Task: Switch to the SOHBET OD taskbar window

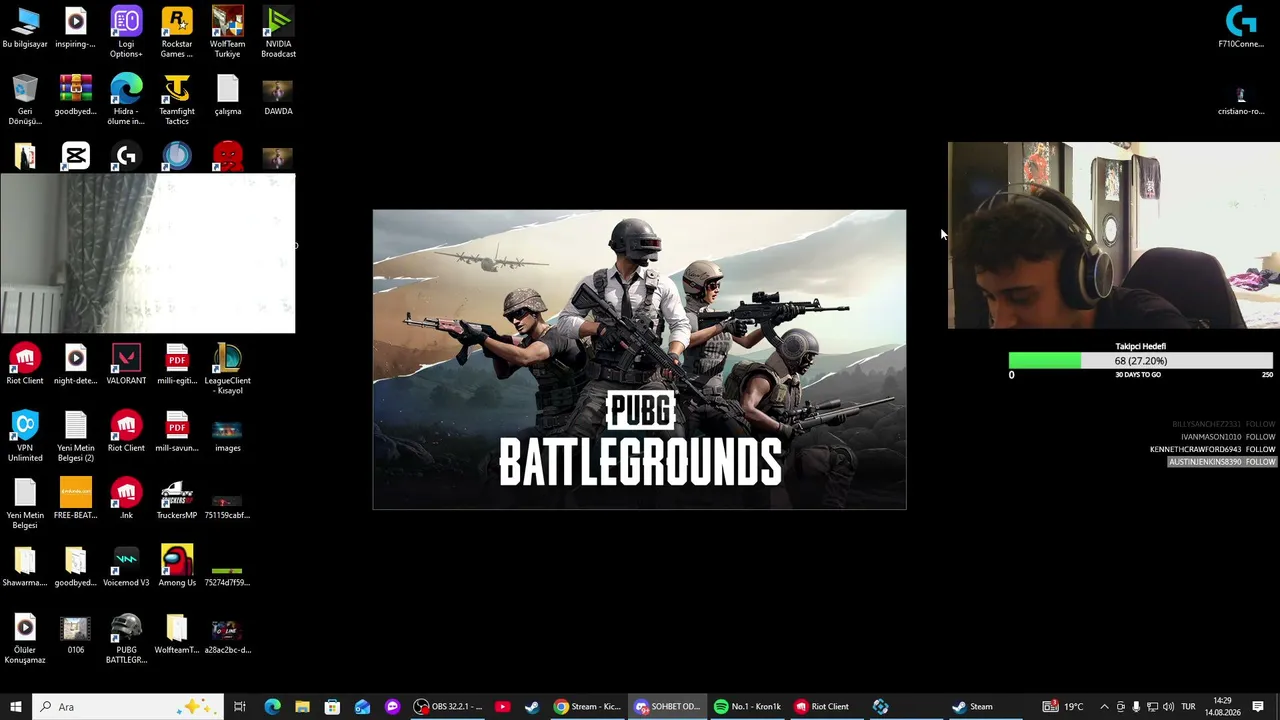Action: (x=667, y=707)
